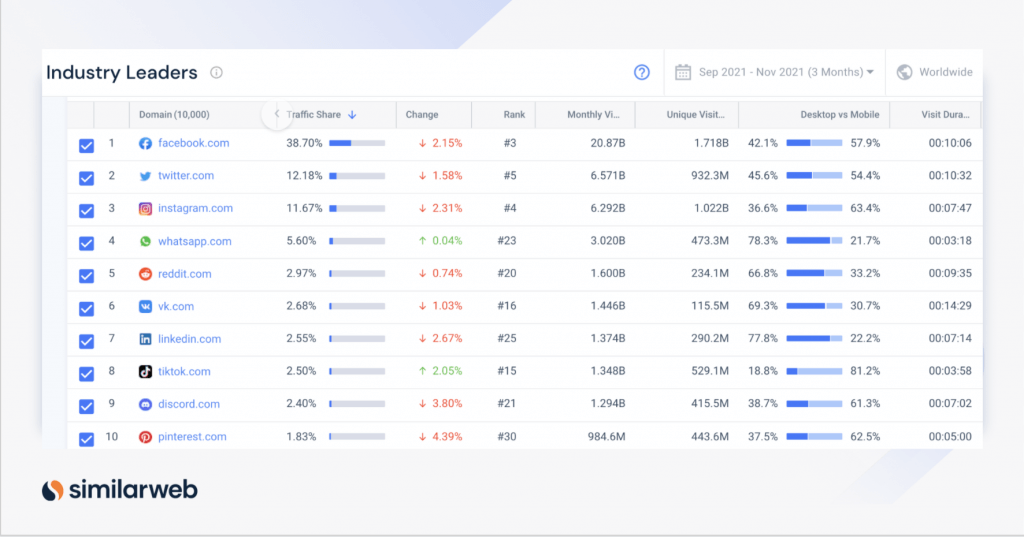
Task: Click the Reddit favicon icon
Action: pyautogui.click(x=145, y=274)
